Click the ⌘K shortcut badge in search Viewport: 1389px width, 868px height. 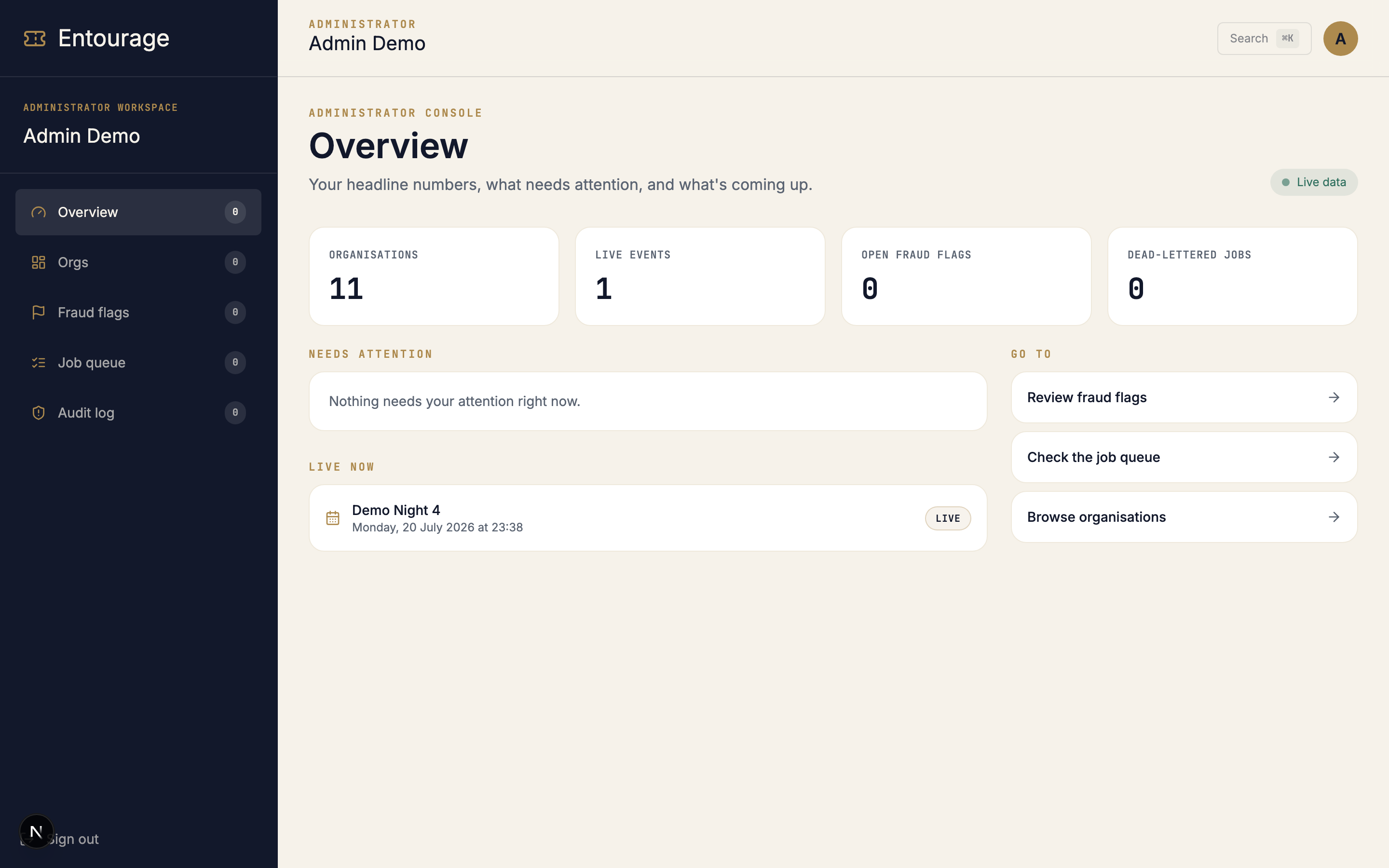(x=1287, y=39)
